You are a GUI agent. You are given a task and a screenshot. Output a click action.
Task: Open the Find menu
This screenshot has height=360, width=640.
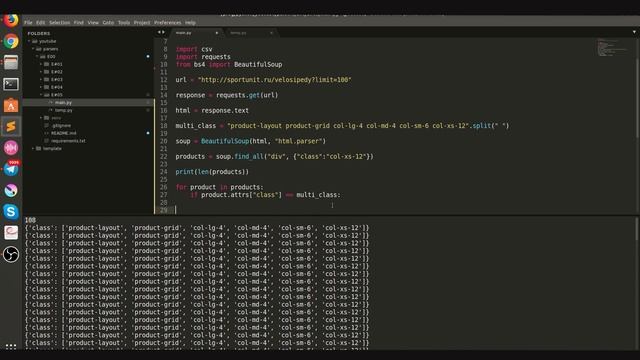(79, 22)
